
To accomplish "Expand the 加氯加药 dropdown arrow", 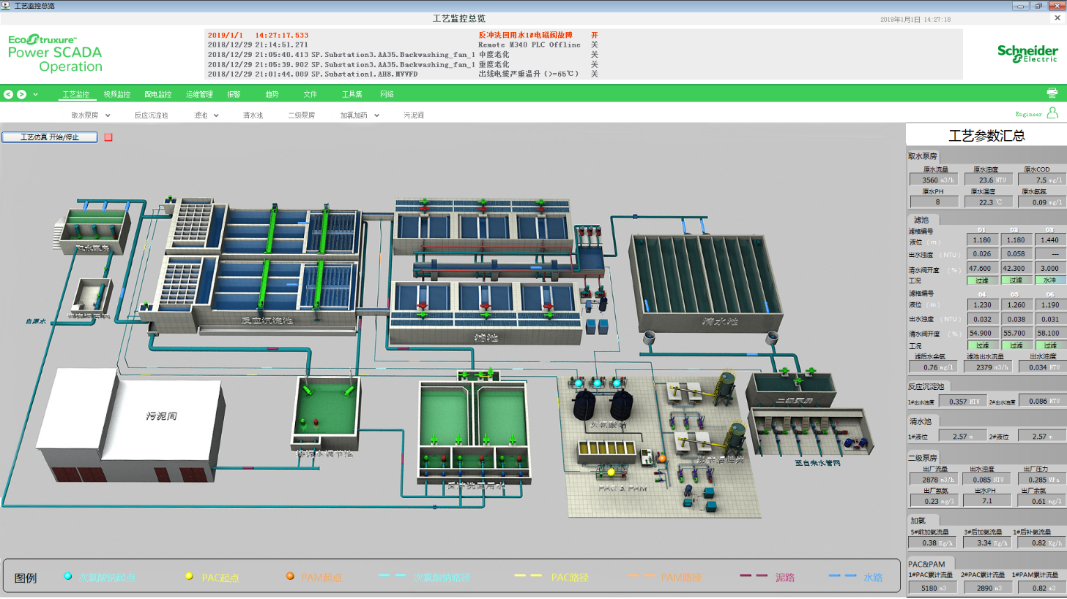I will 378,116.
